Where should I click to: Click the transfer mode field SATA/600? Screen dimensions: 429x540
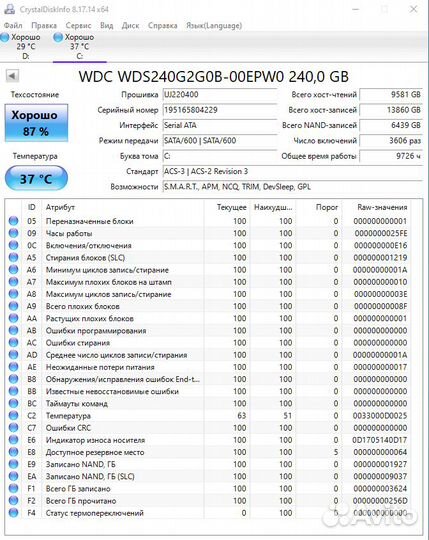pyautogui.click(x=219, y=141)
